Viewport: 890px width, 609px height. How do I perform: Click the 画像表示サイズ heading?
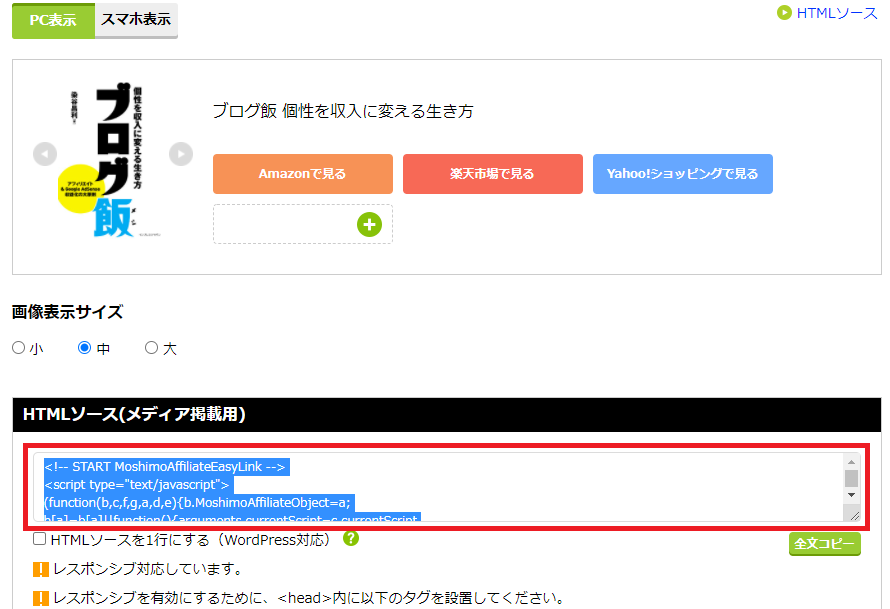coord(68,312)
